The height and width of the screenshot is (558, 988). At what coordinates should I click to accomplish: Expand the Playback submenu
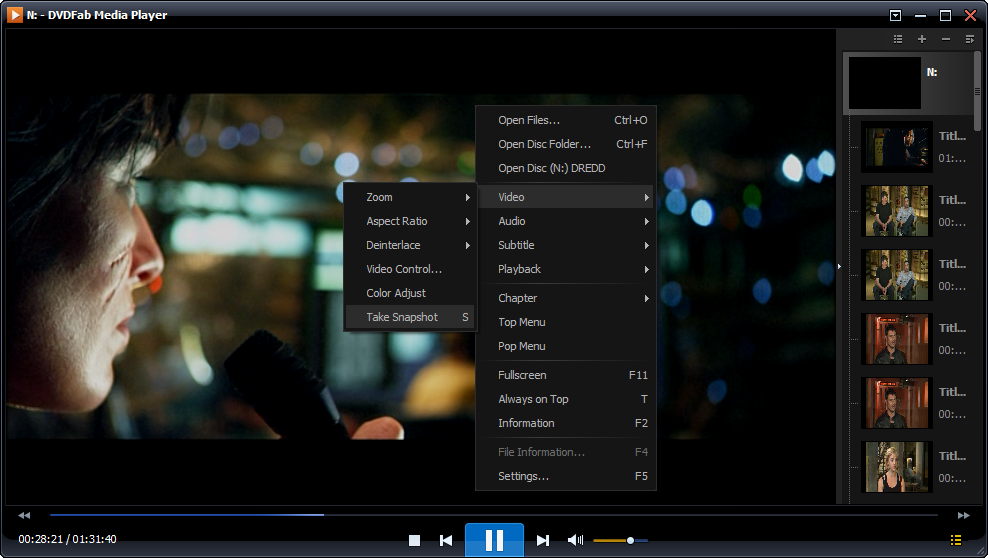566,269
